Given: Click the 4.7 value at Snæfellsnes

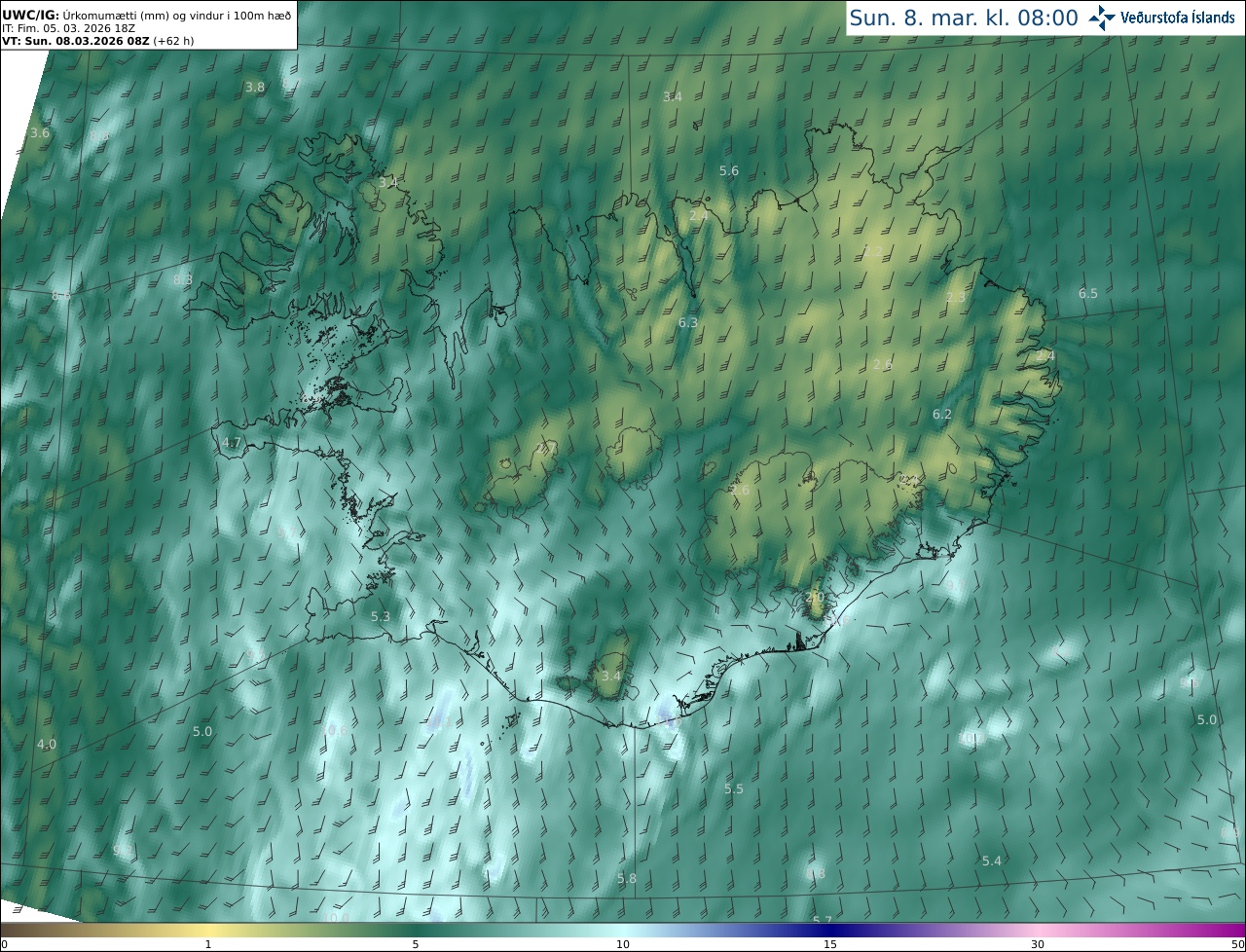Looking at the screenshot, I should pyautogui.click(x=232, y=442).
